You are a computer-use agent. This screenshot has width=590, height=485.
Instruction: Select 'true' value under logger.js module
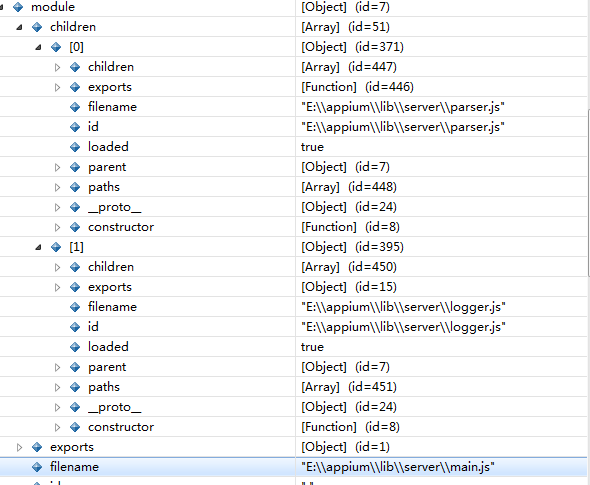pos(312,347)
